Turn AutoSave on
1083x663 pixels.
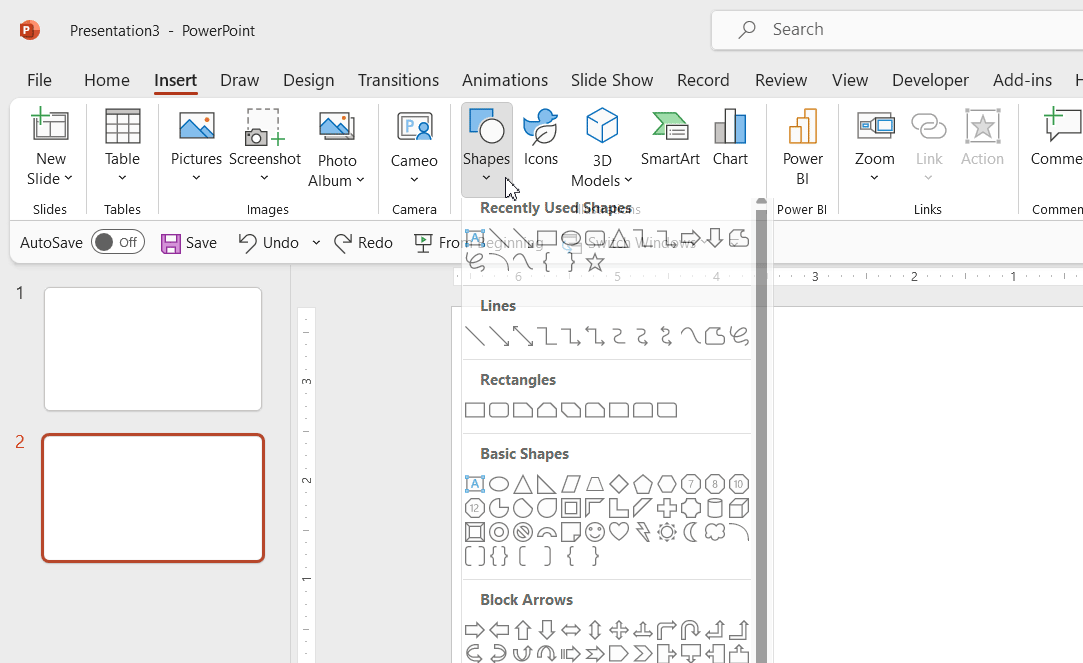coord(117,241)
